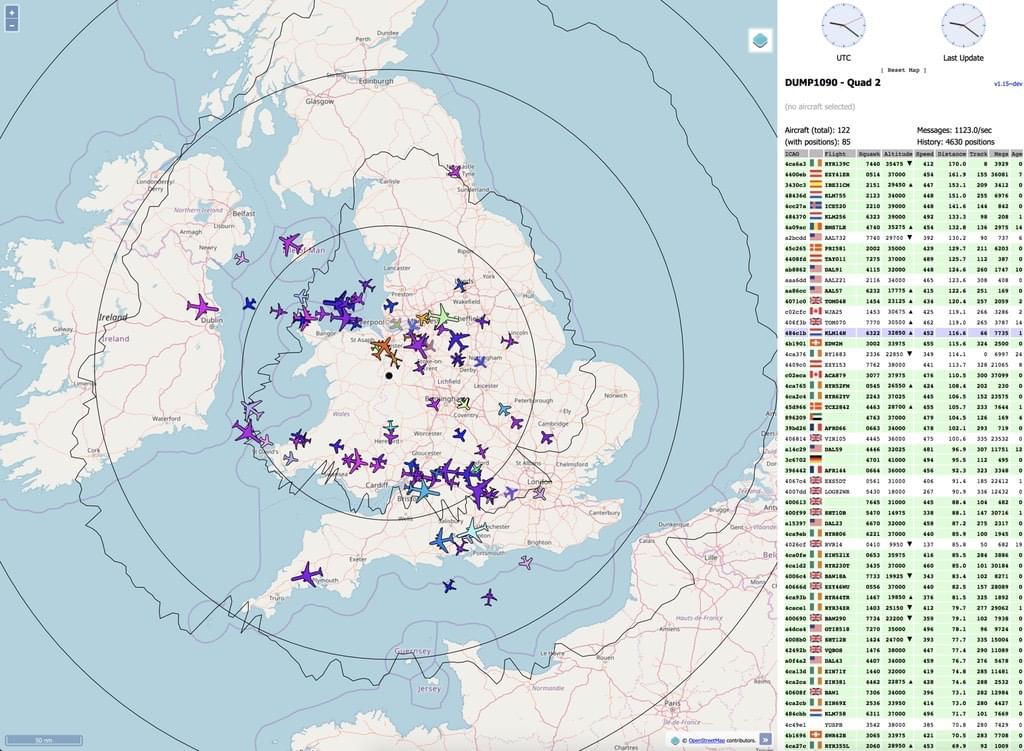Viewport: 1024px width, 751px height.
Task: Sort table by Flight column header
Action: click(x=839, y=154)
